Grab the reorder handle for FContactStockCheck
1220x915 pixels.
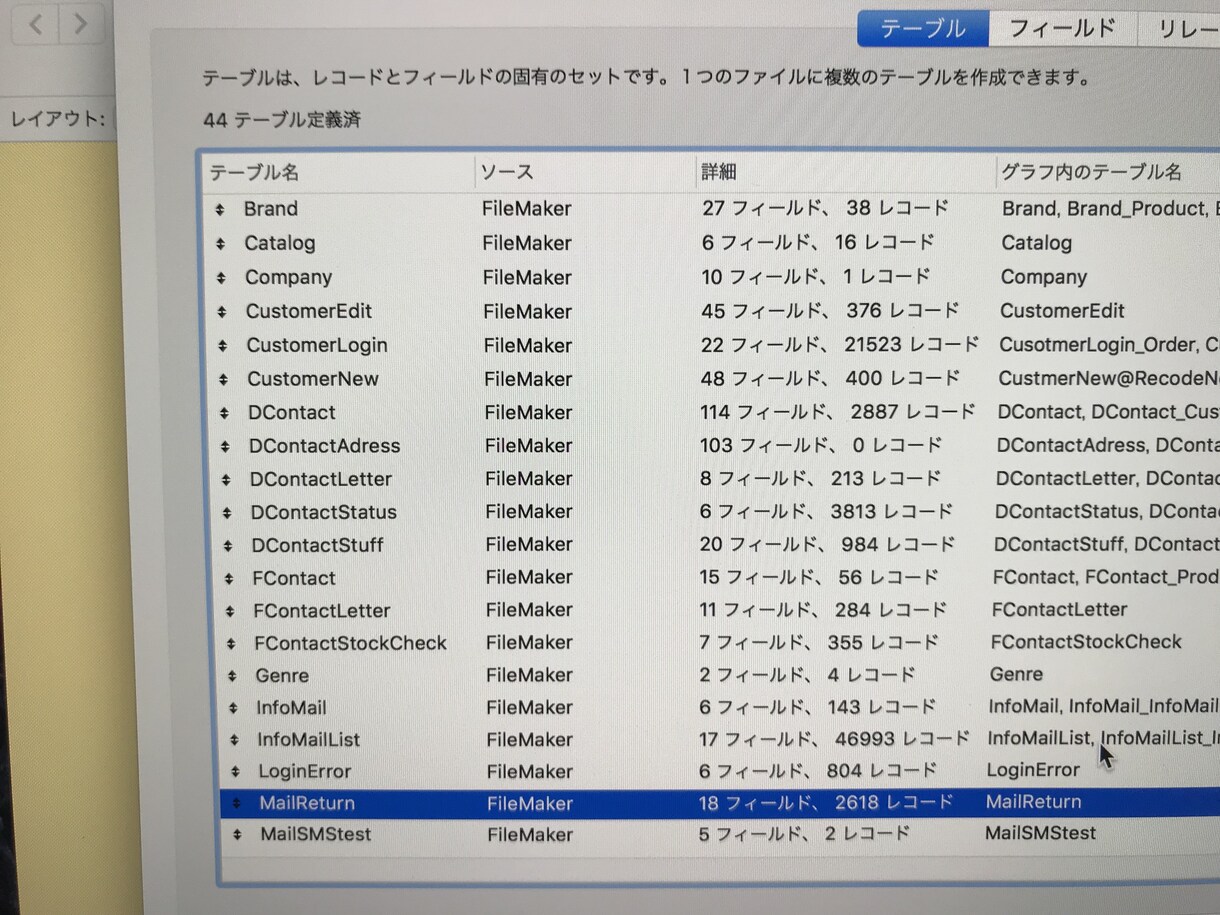click(x=232, y=644)
